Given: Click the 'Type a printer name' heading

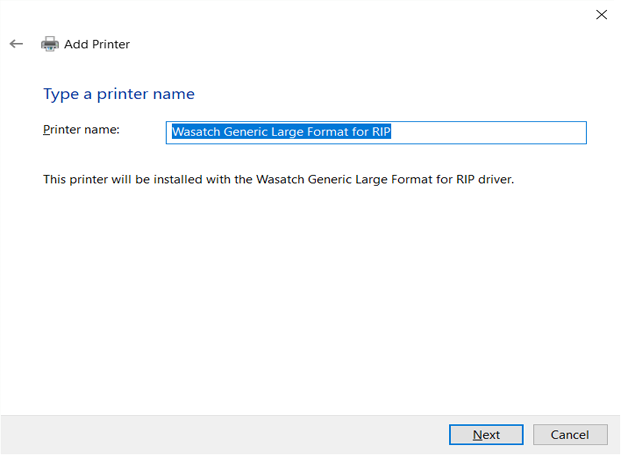Looking at the screenshot, I should click(119, 94).
